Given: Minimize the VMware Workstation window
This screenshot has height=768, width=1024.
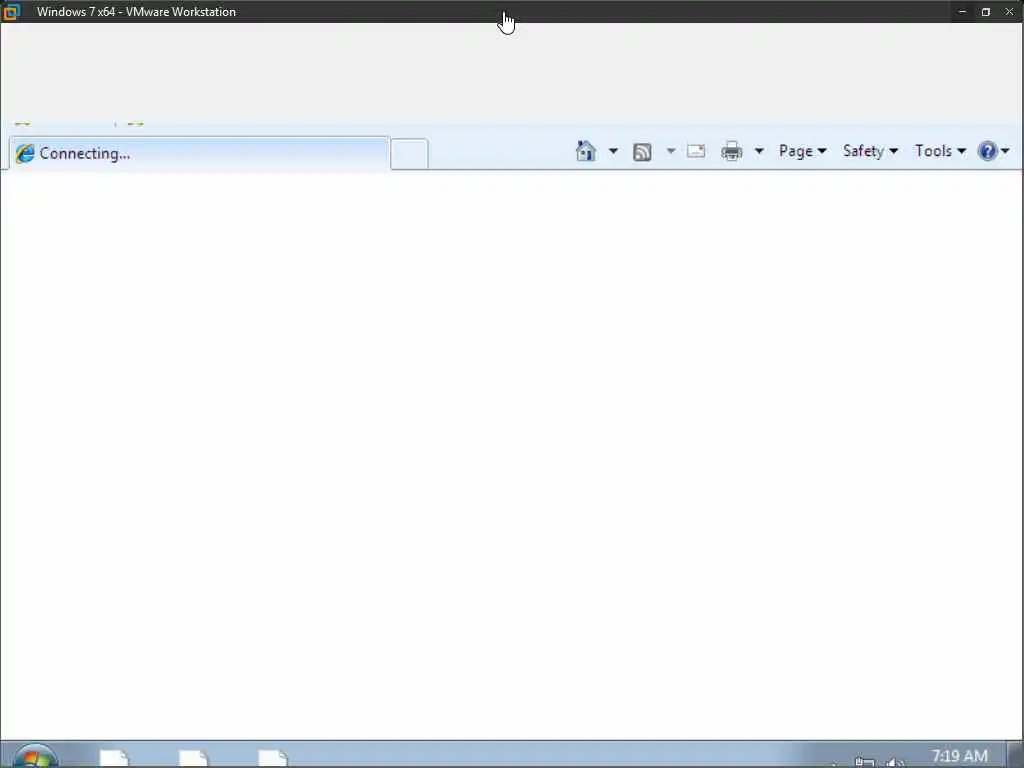Looking at the screenshot, I should click(x=962, y=12).
